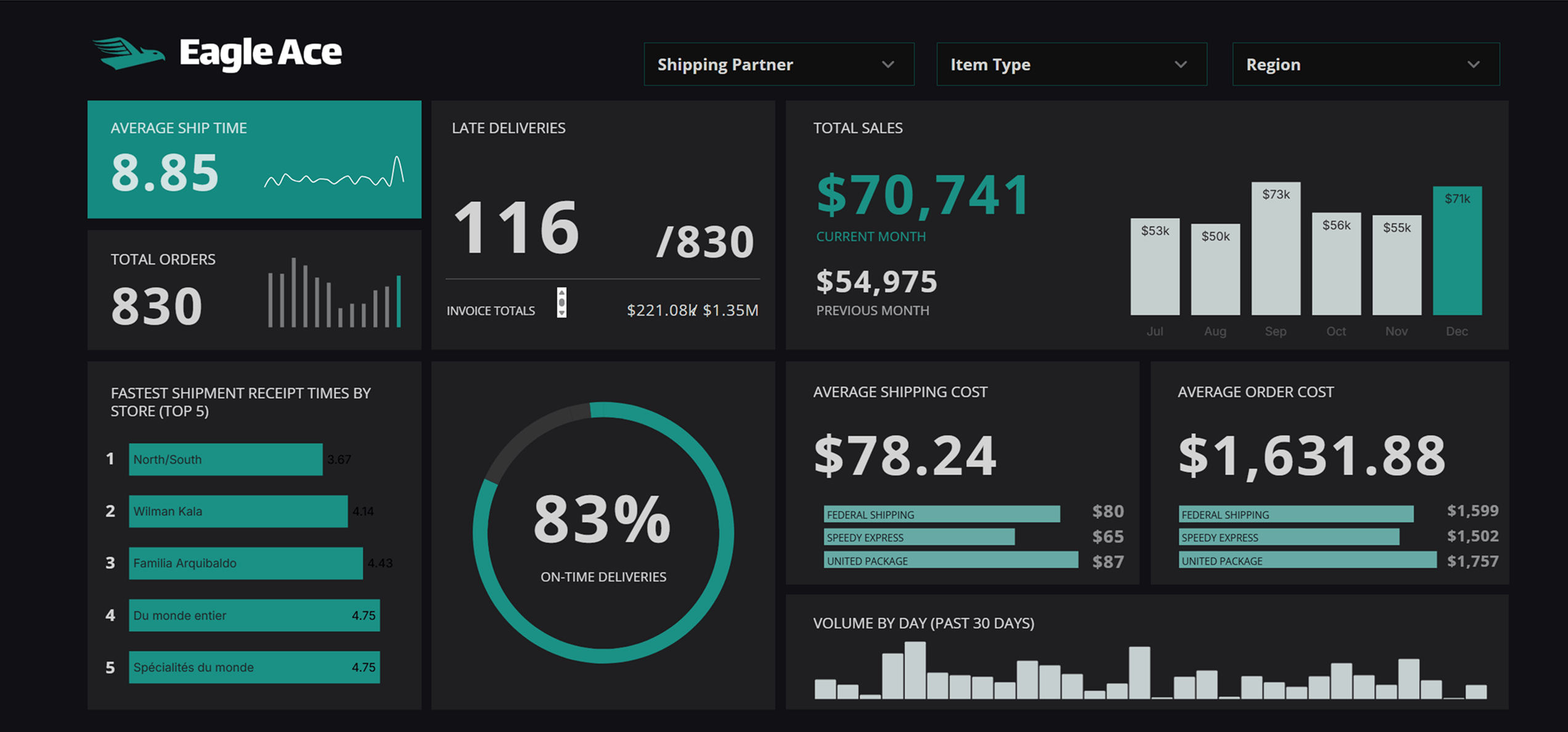
Task: Click the Invoice Totals scrollbar up arrow
Action: coord(561,292)
